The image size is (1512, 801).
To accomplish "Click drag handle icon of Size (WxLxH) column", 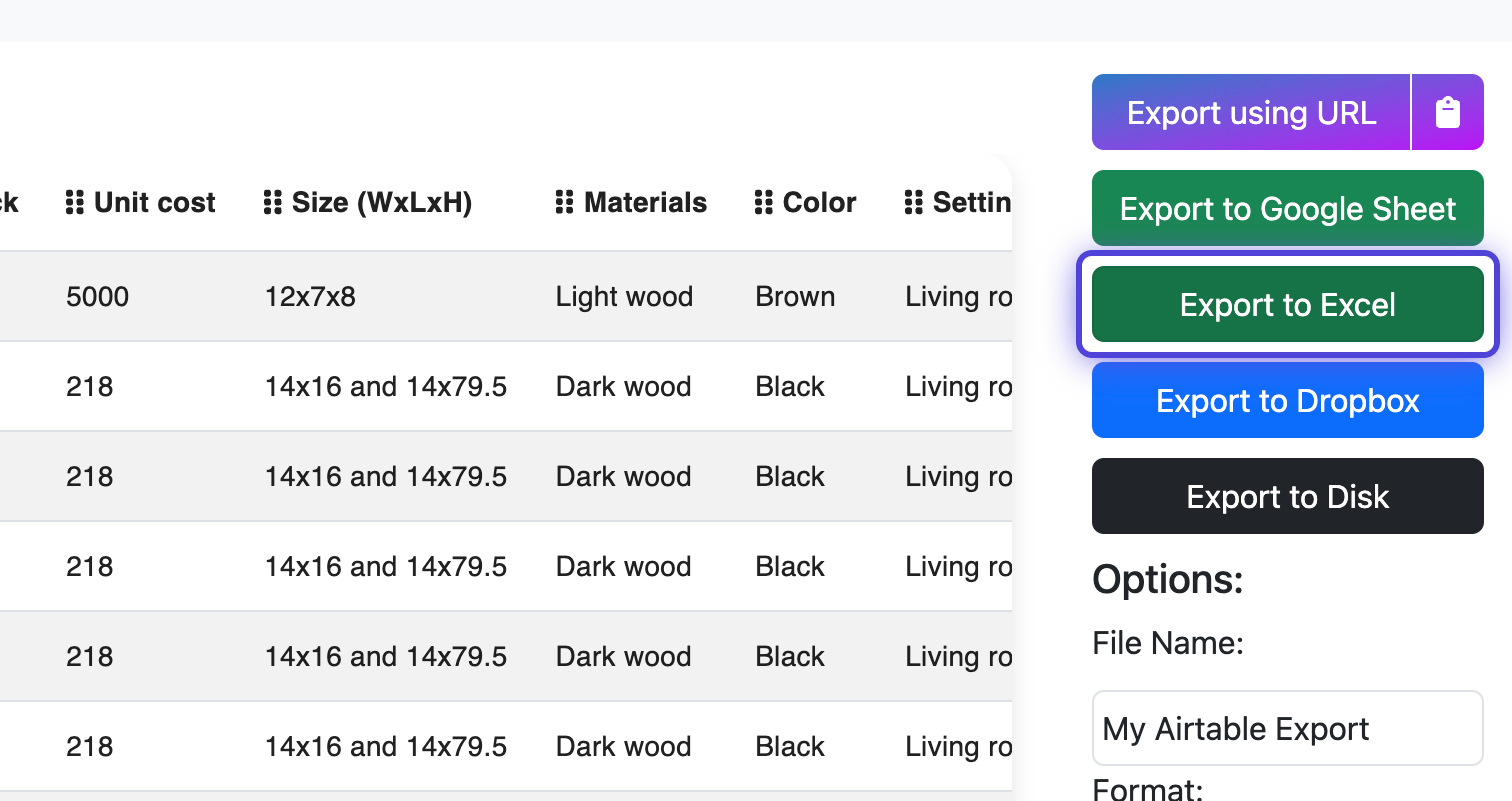I will (272, 202).
